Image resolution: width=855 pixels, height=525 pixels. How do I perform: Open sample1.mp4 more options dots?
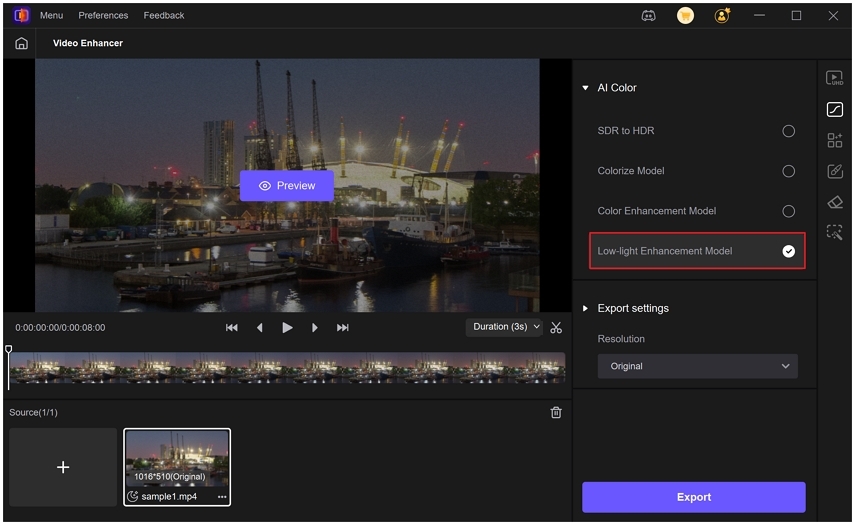coord(222,497)
